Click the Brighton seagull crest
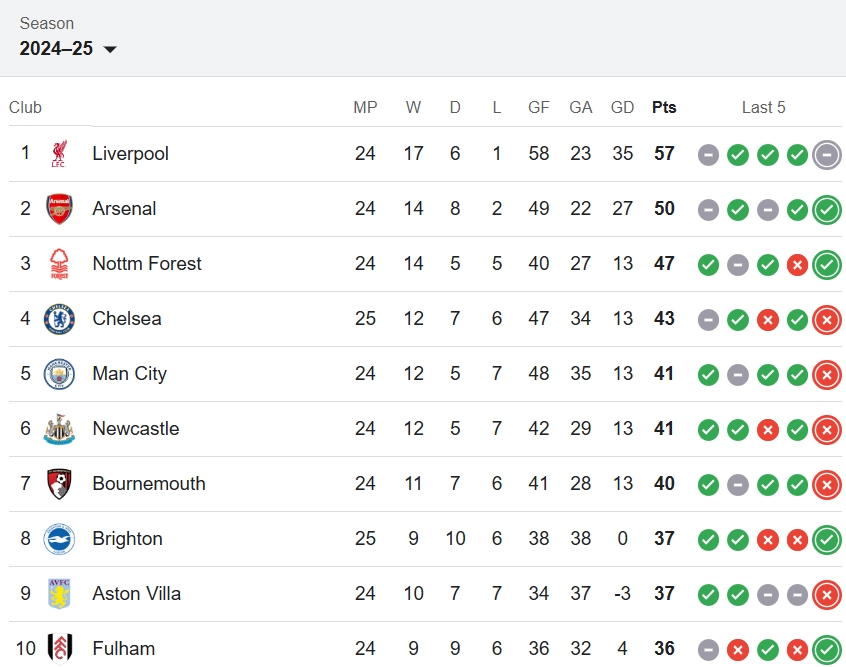 click(x=59, y=539)
